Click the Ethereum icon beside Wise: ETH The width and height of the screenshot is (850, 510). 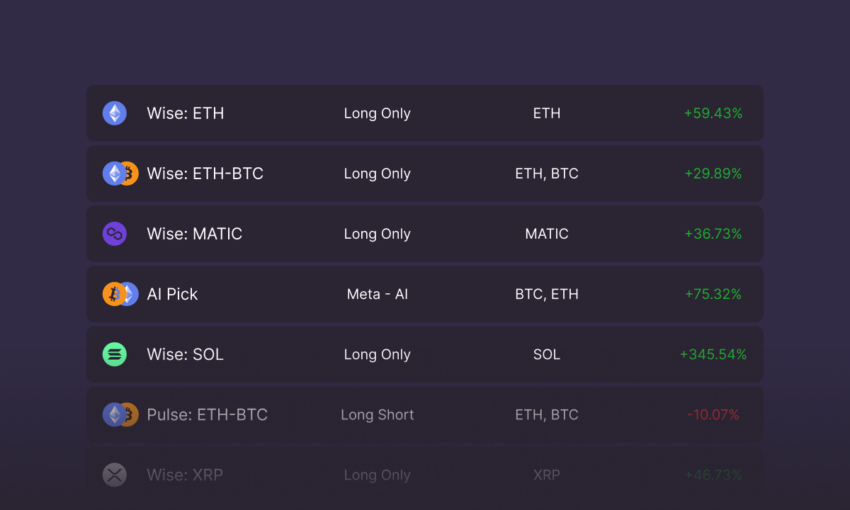coord(114,113)
